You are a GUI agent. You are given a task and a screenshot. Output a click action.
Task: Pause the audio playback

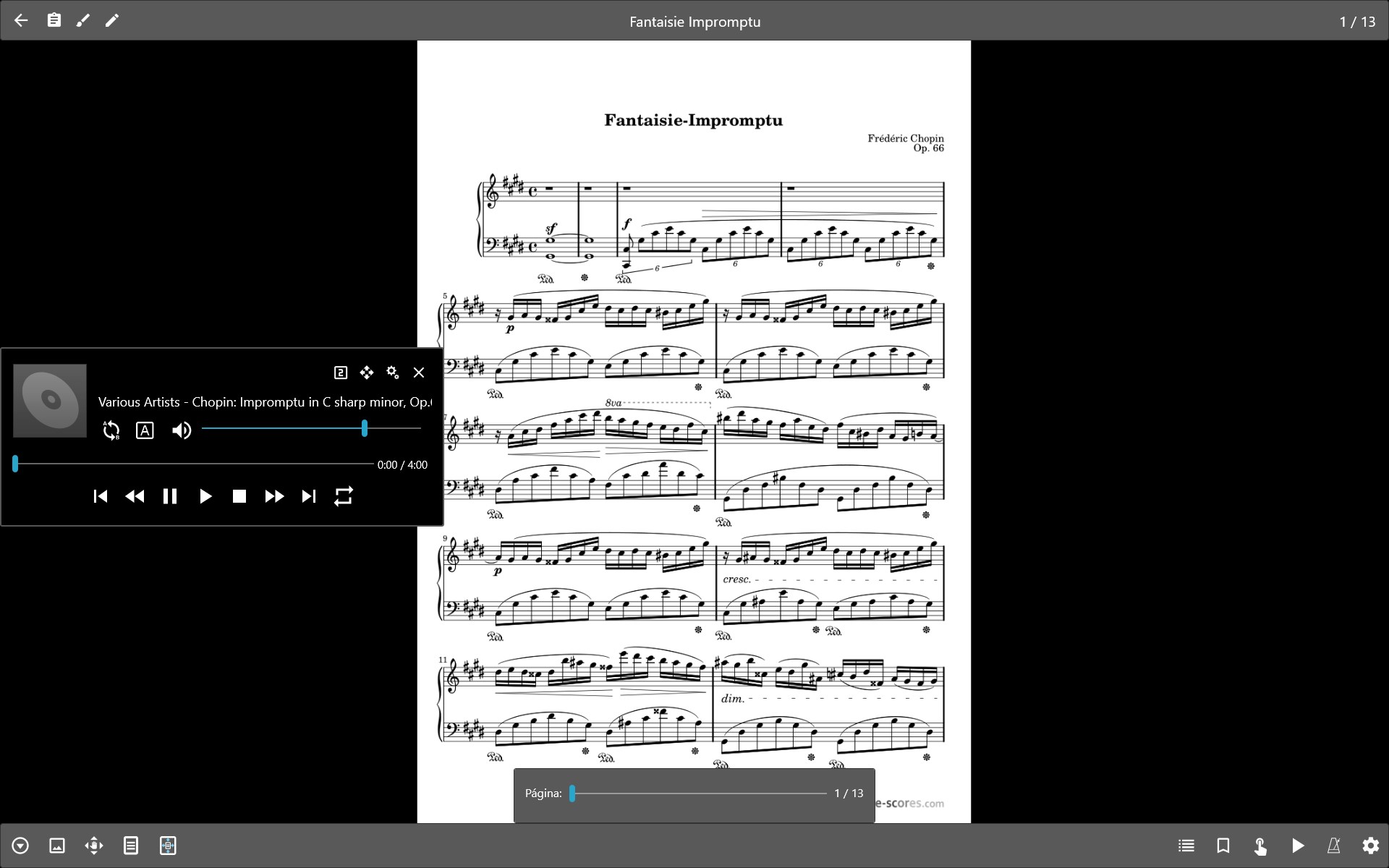[170, 496]
